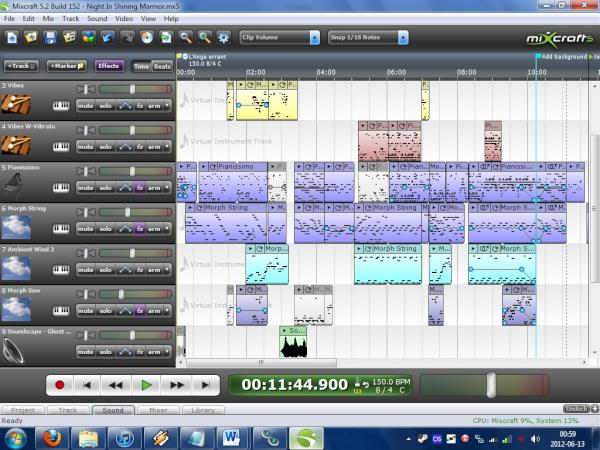Click the Open Project toolbar icon
This screenshot has width=600, height=450.
coord(31,38)
